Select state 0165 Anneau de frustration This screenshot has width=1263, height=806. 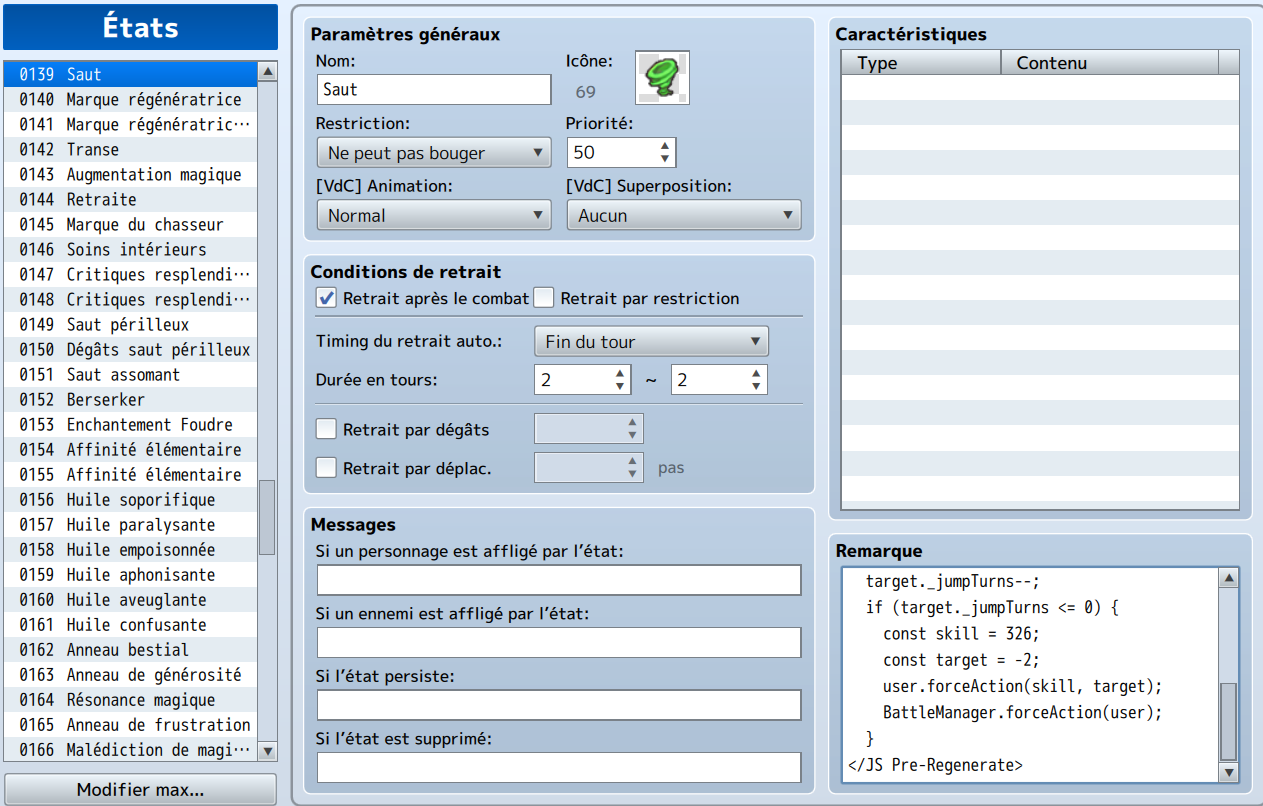click(130, 724)
